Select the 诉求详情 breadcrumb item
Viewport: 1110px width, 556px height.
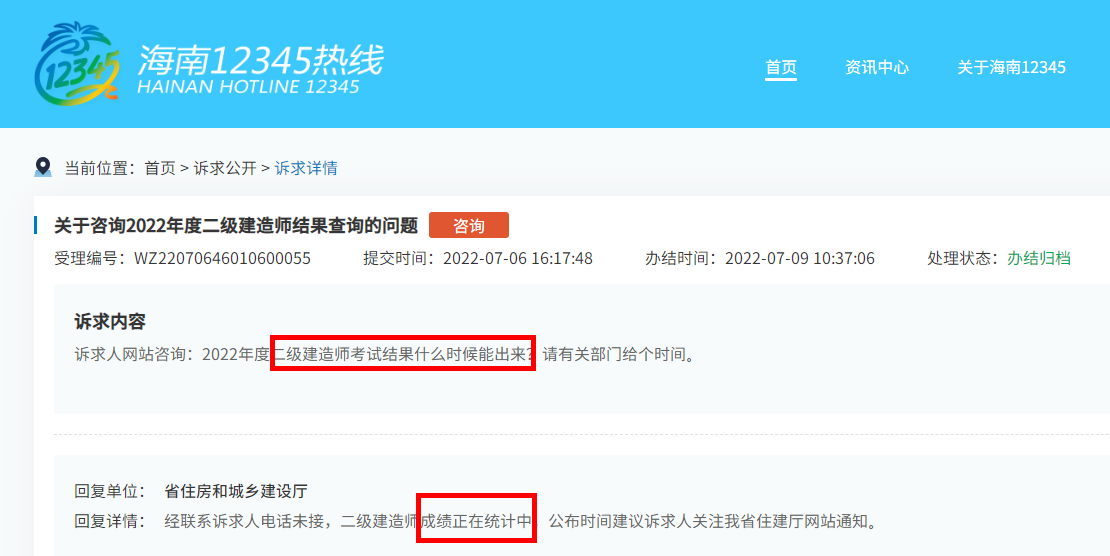click(306, 168)
